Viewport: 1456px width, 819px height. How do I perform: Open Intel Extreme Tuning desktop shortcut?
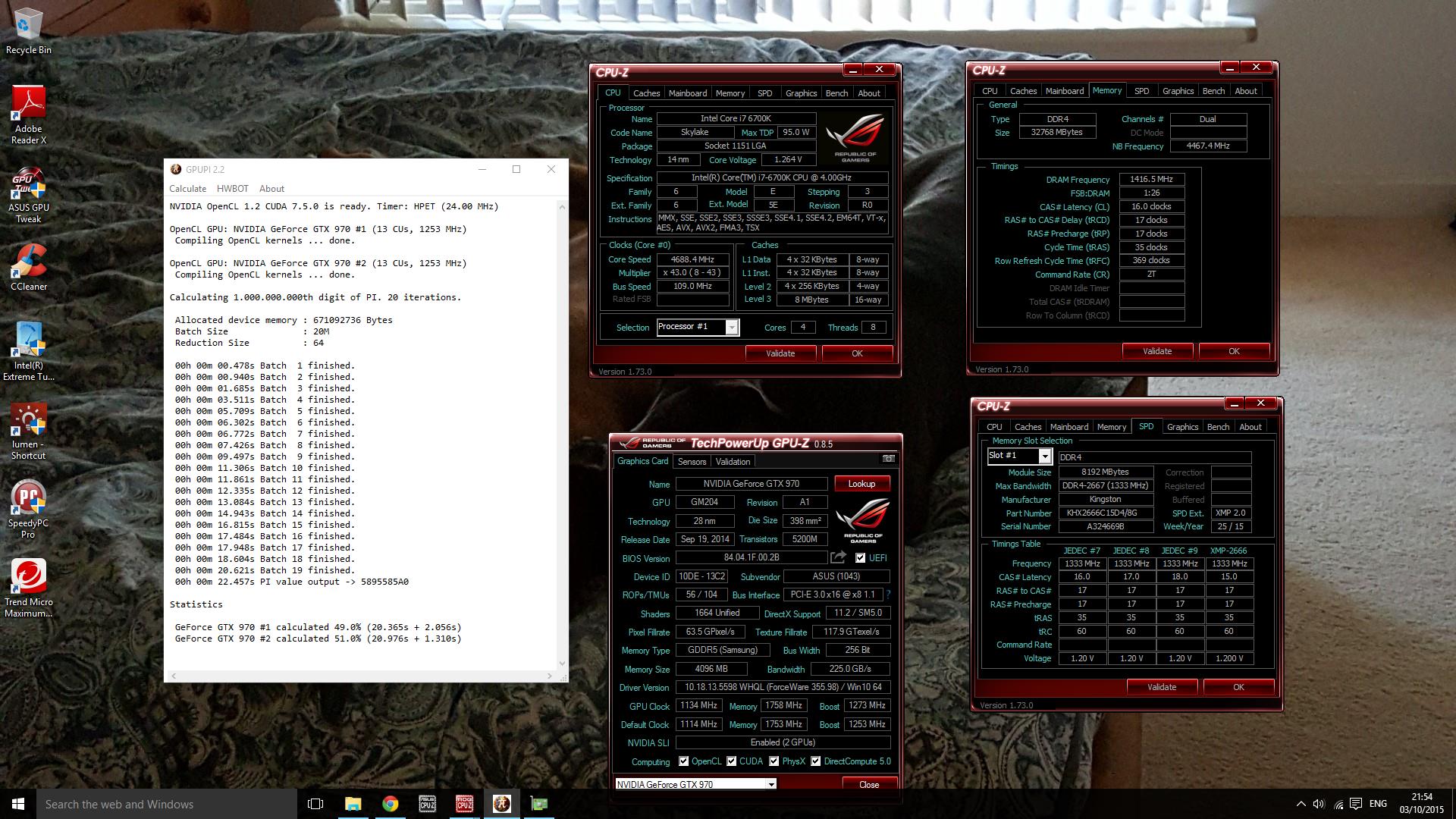pos(28,351)
